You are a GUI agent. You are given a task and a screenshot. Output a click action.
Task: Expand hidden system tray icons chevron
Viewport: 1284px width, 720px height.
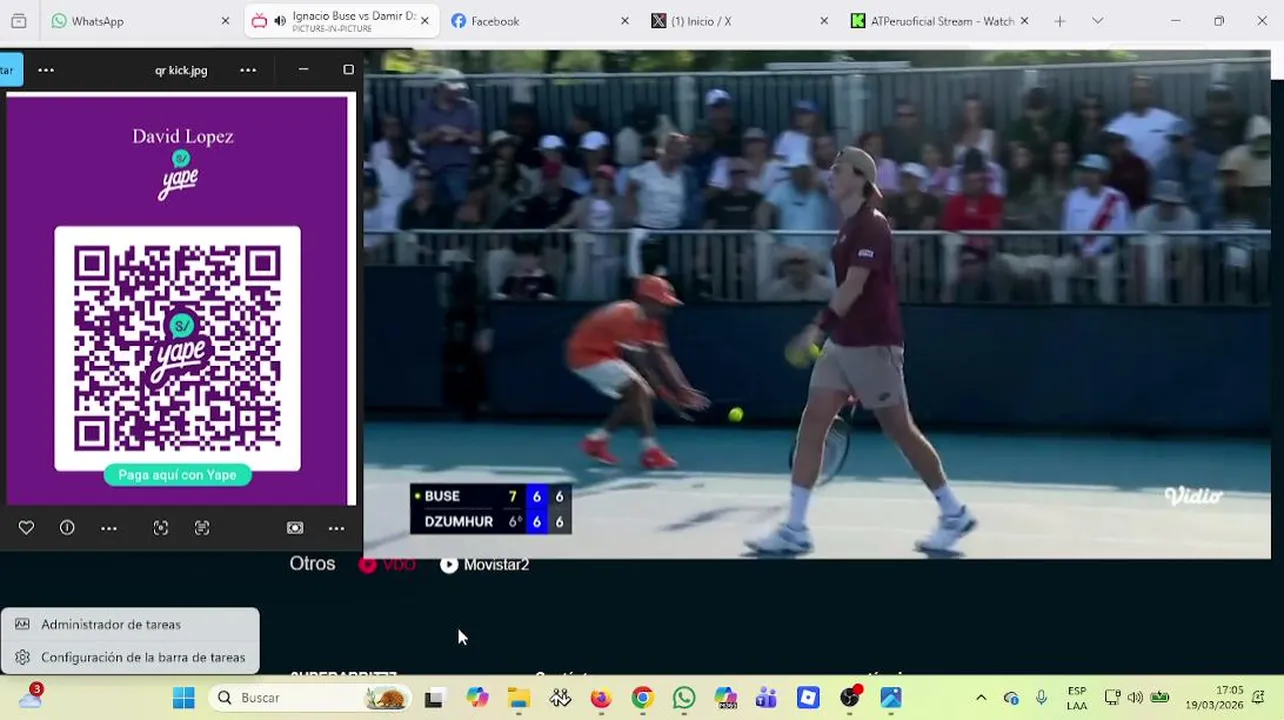click(x=981, y=698)
